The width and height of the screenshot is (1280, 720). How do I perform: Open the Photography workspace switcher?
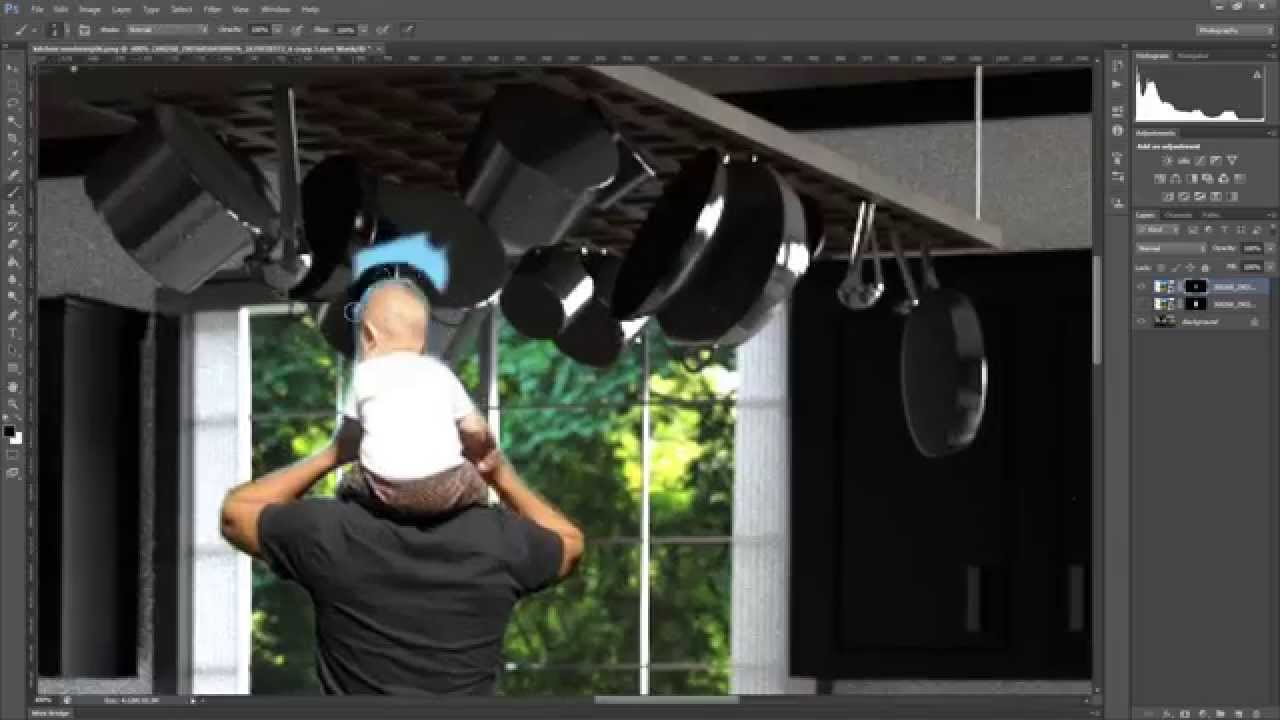click(1235, 30)
